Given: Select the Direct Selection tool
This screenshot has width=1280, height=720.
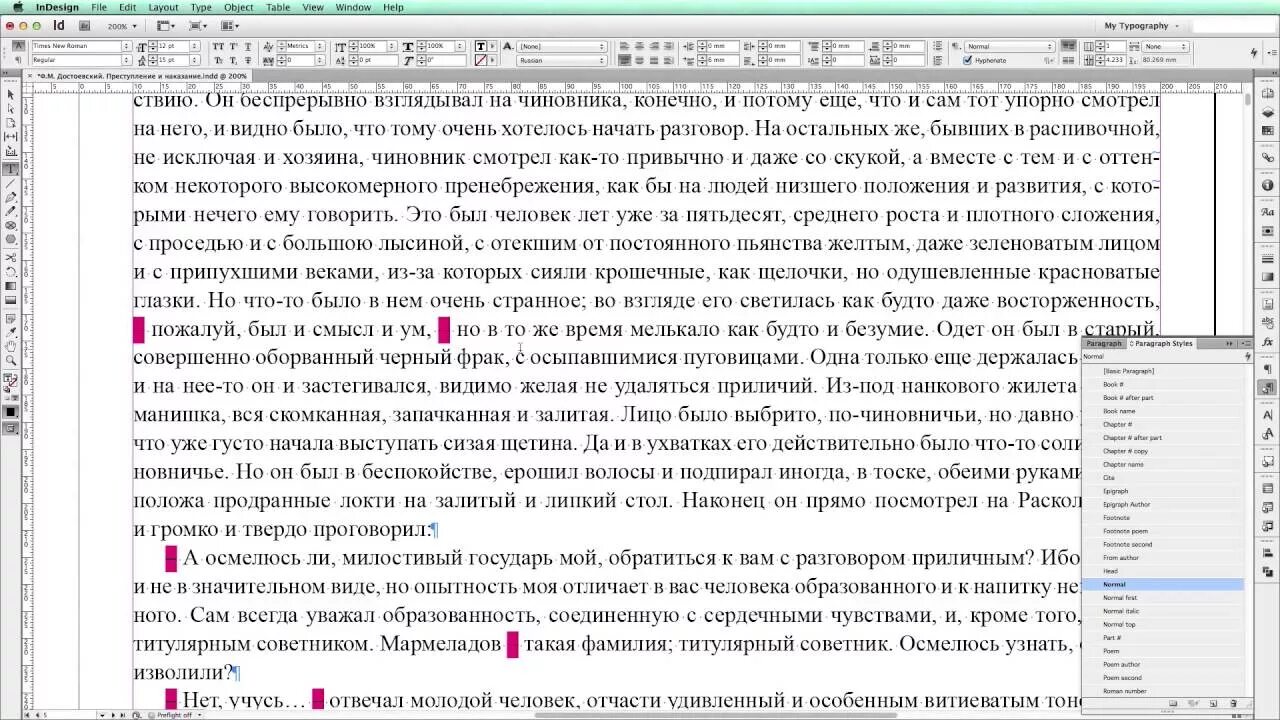Looking at the screenshot, I should 11,108.
